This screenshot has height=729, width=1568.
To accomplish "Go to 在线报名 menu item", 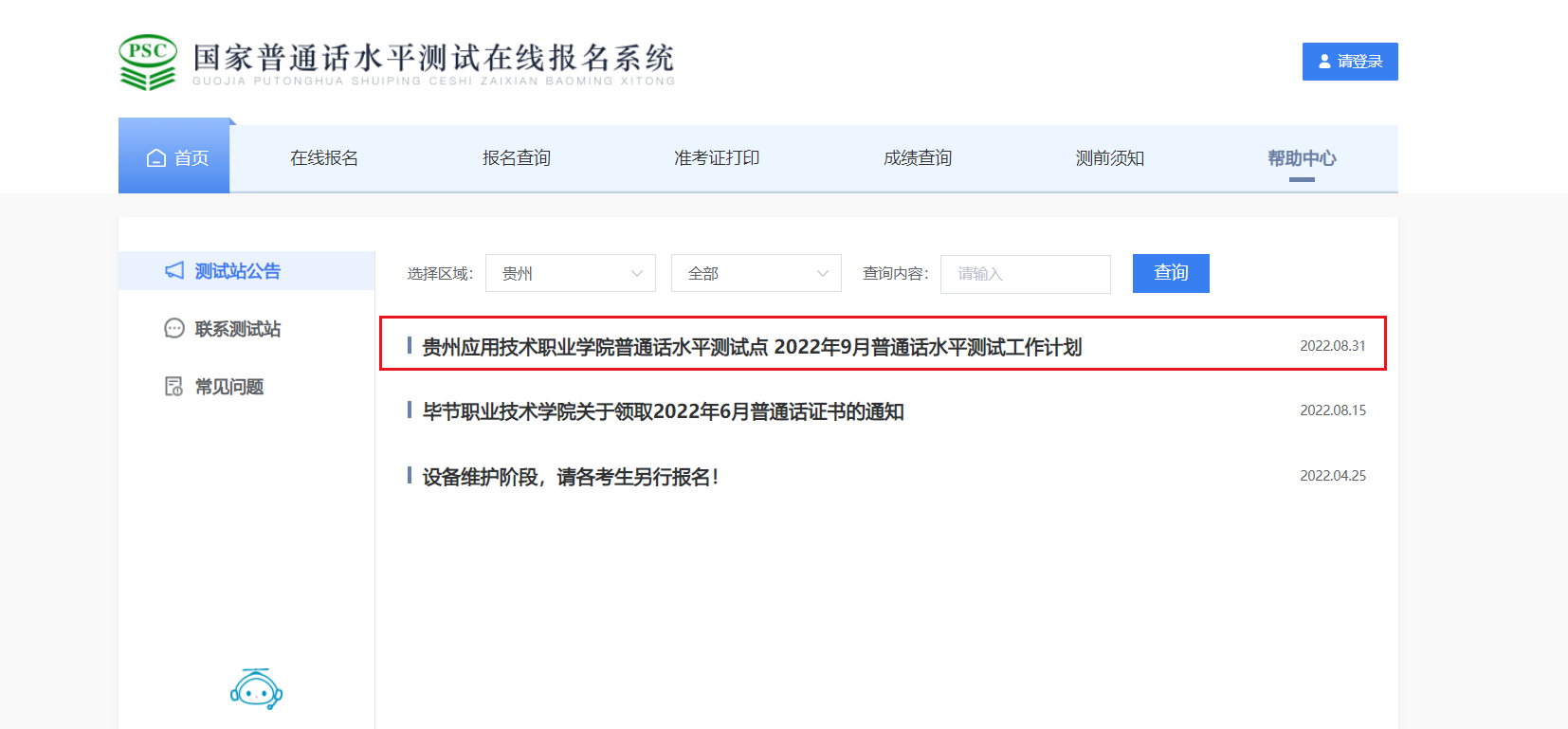I will 324,158.
